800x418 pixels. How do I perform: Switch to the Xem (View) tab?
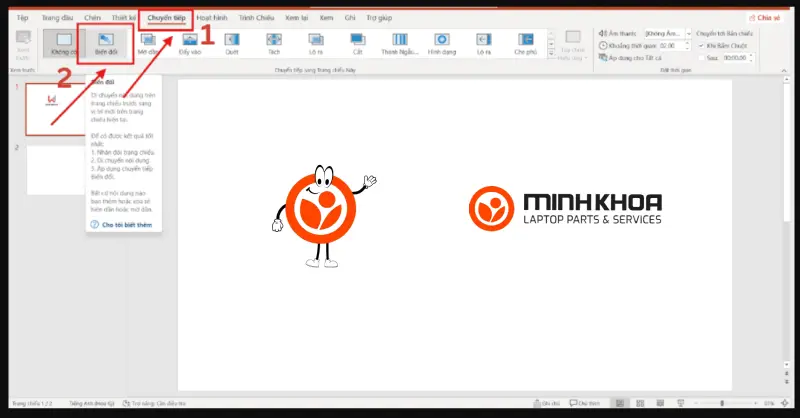point(327,18)
